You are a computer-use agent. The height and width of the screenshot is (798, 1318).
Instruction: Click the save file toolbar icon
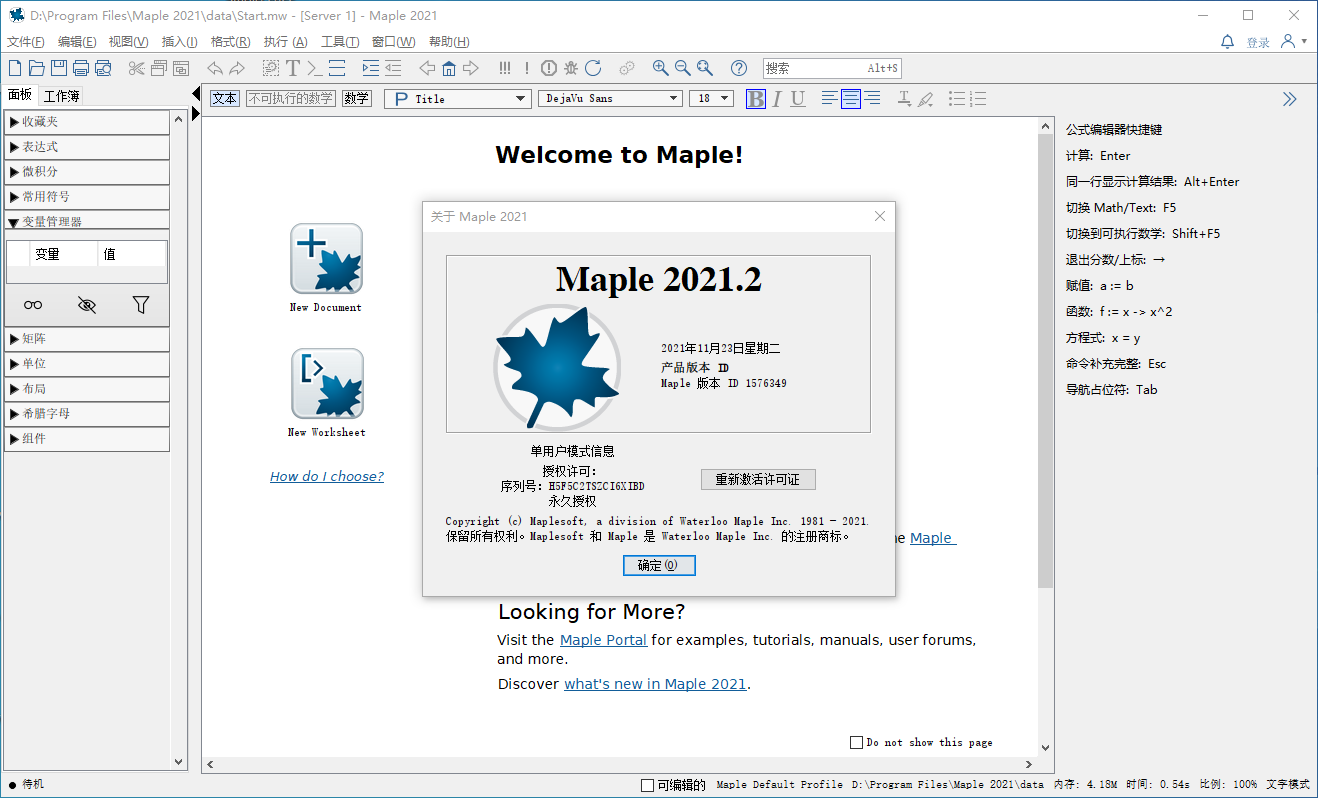click(x=59, y=68)
